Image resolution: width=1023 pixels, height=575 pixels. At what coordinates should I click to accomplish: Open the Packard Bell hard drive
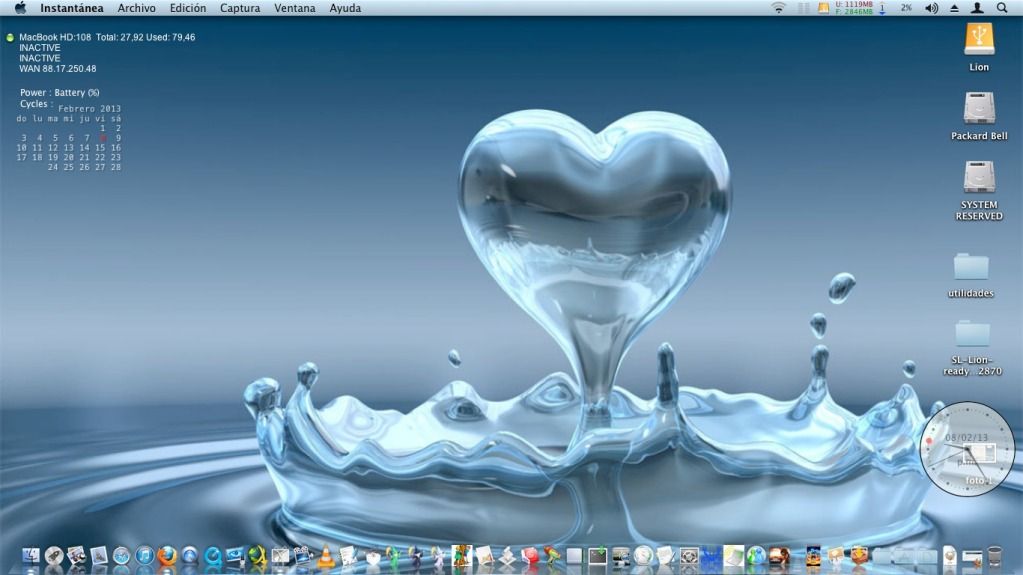coord(979,108)
